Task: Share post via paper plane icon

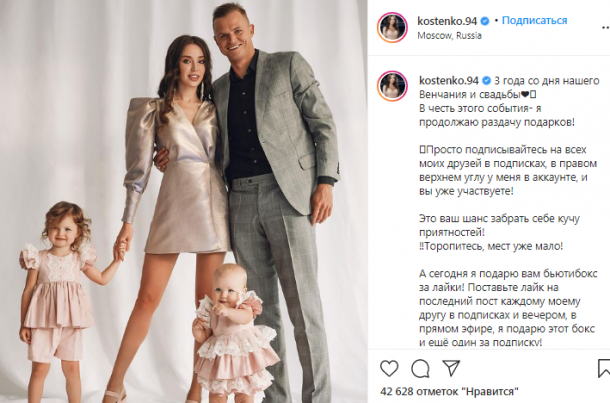Action: coord(451,368)
